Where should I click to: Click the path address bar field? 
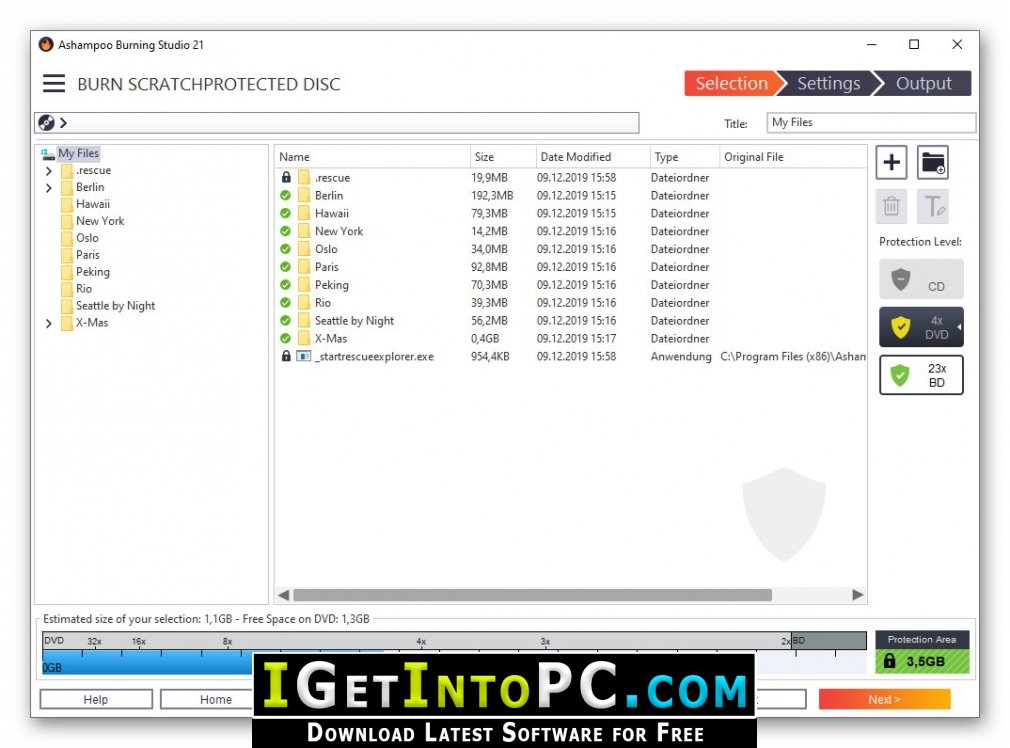click(x=337, y=122)
